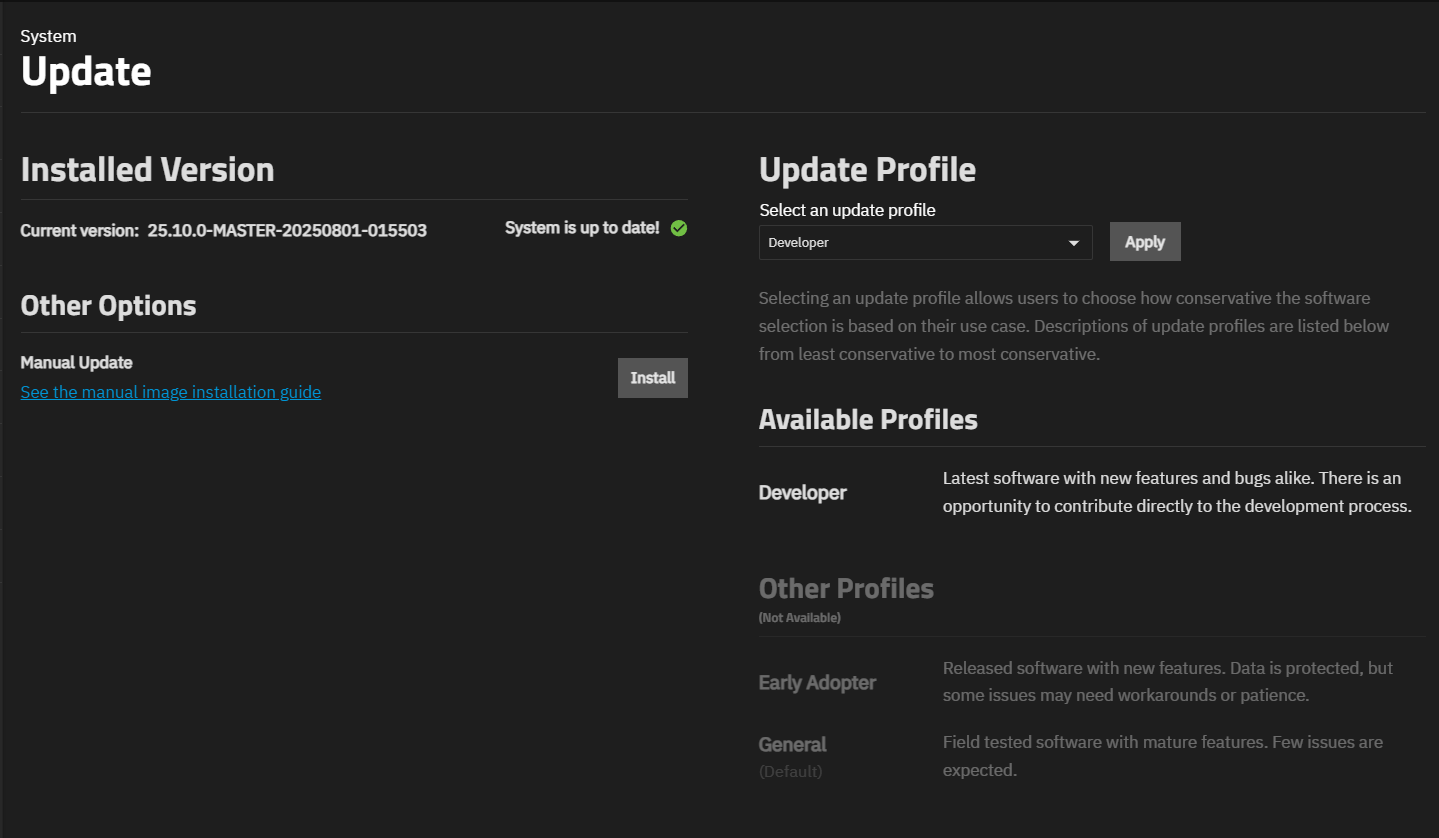Click the Update page title
1439x838 pixels.
pyautogui.click(x=86, y=72)
